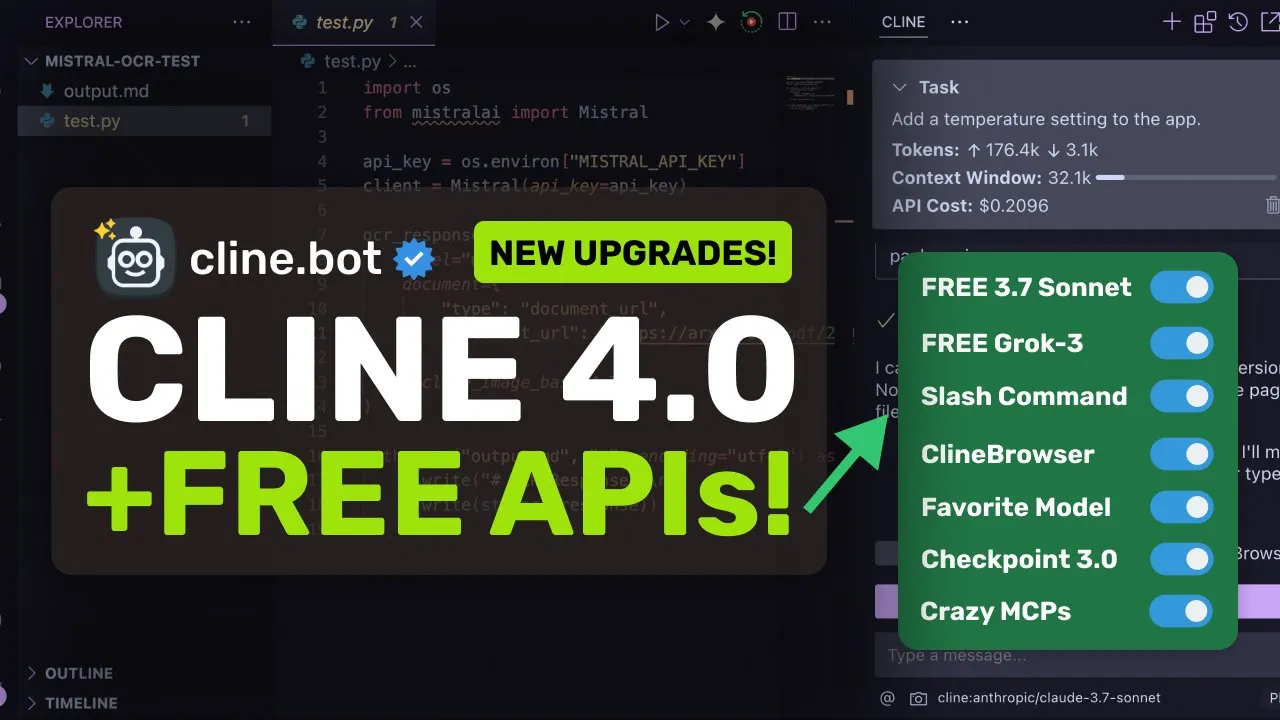Screen dimensions: 1280x720
Task: Close the test.py editor tab
Action: 417,22
